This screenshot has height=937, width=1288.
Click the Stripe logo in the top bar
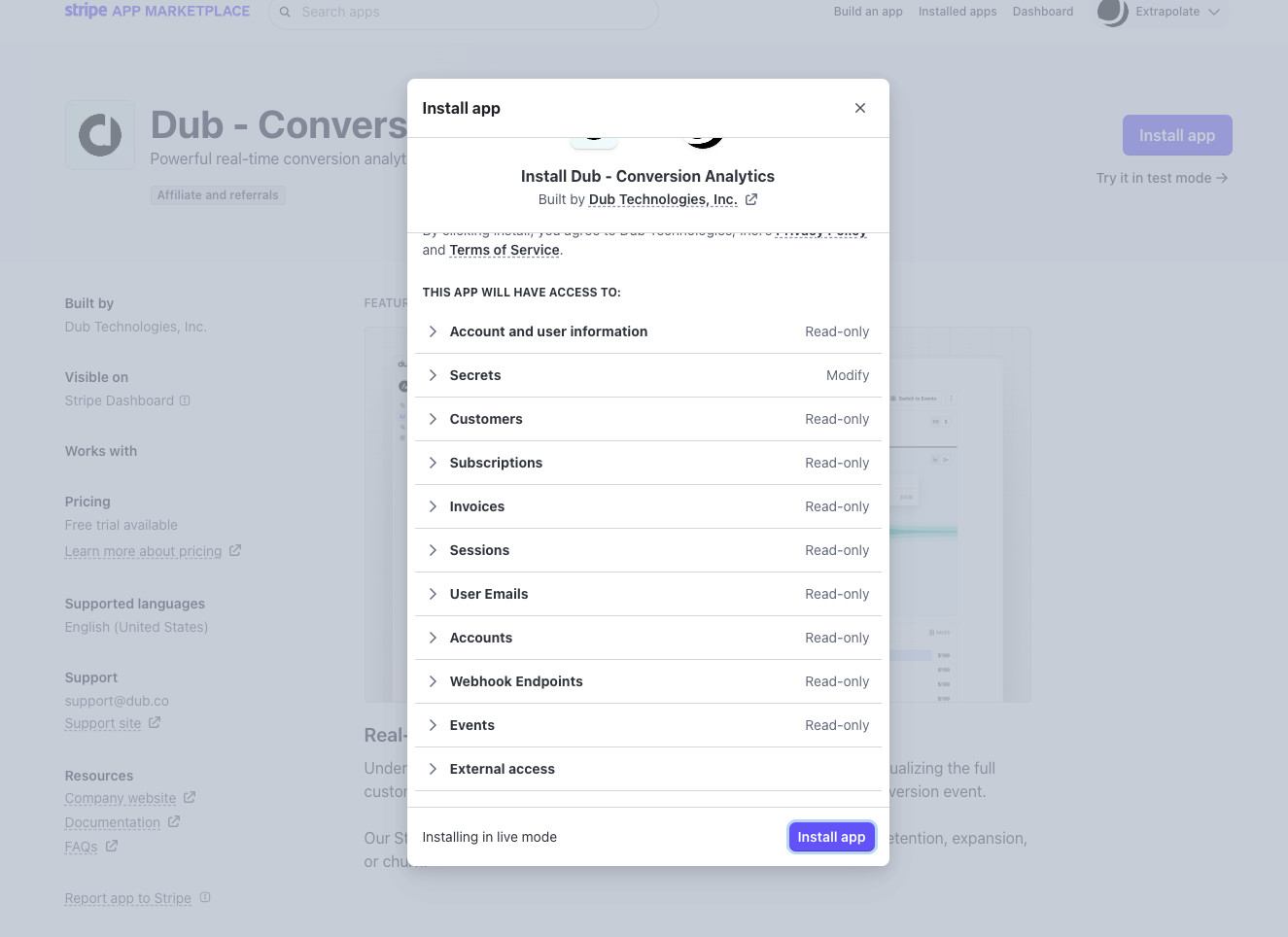(86, 11)
